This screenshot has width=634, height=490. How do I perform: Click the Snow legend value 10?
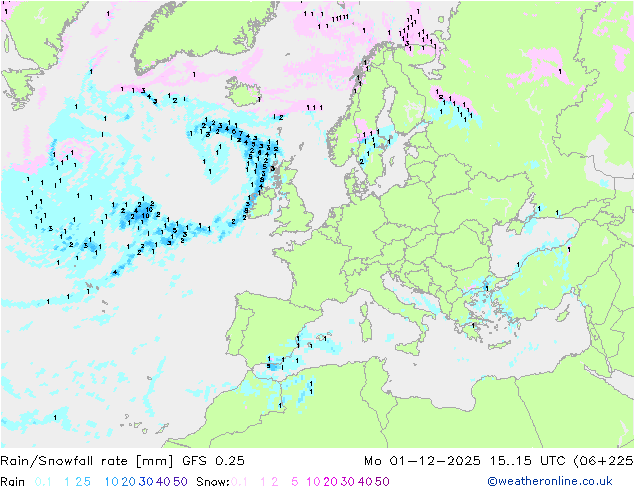tap(313, 482)
